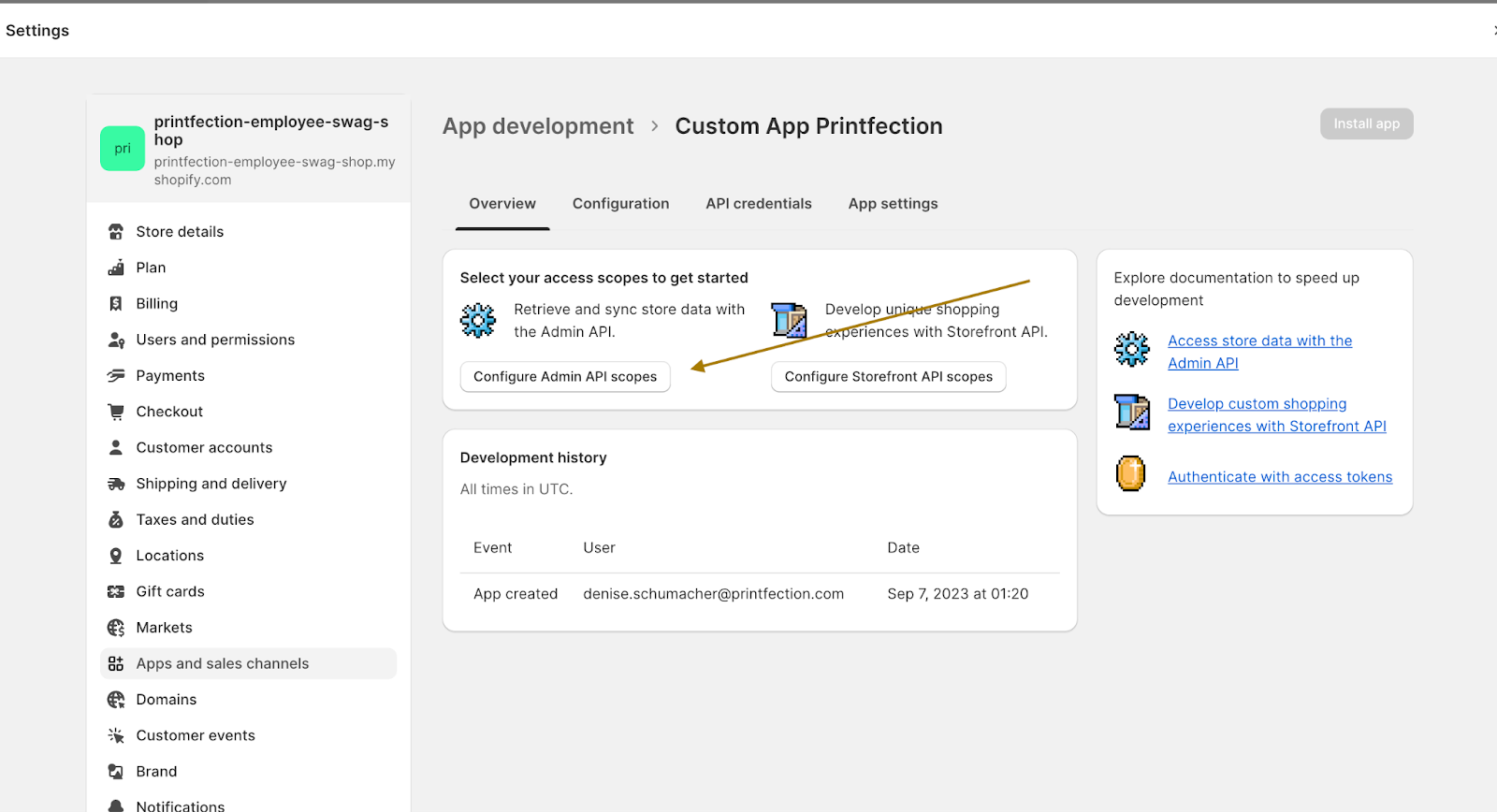Select Apps and sales channels

[248, 663]
